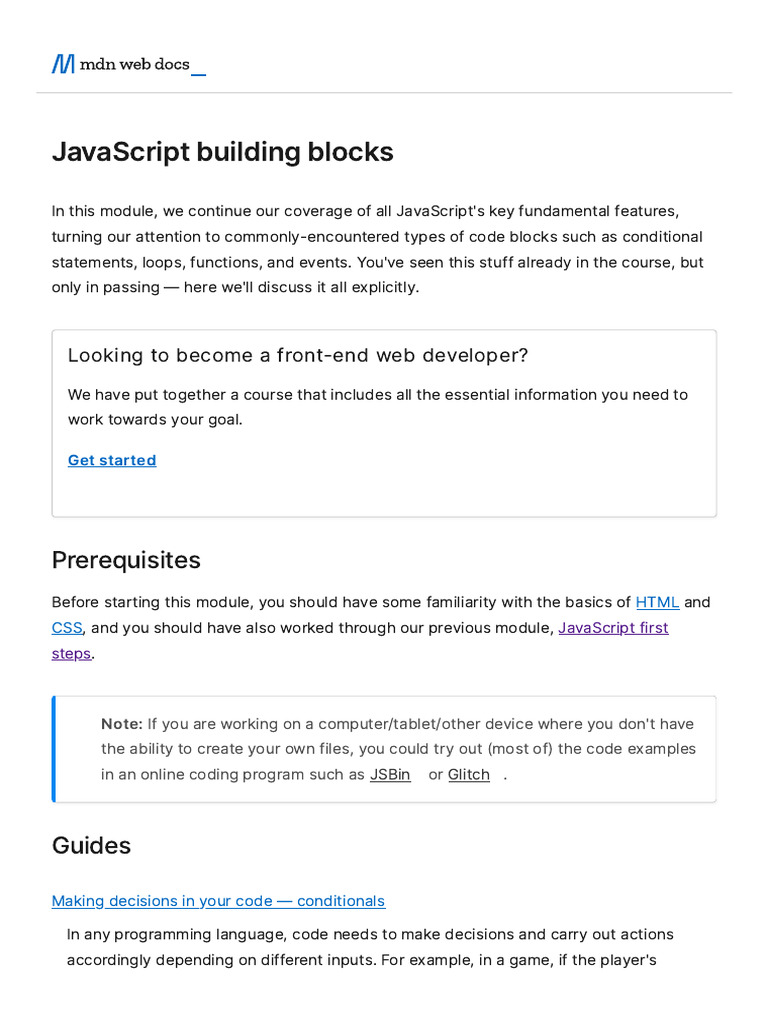Click the course description text in the callout box
The image size is (768, 1024).
point(377,407)
